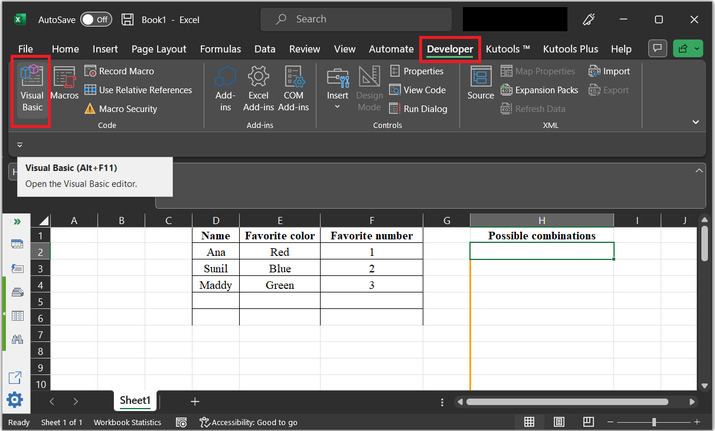Collapse the ribbon with chevron arrow
The height and width of the screenshot is (431, 715).
tap(696, 122)
